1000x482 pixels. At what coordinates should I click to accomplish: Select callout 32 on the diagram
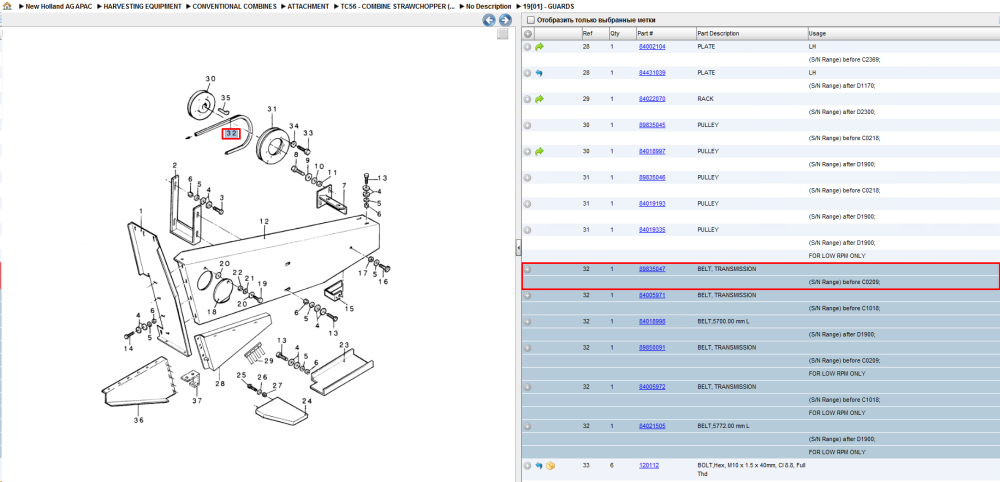tap(231, 134)
